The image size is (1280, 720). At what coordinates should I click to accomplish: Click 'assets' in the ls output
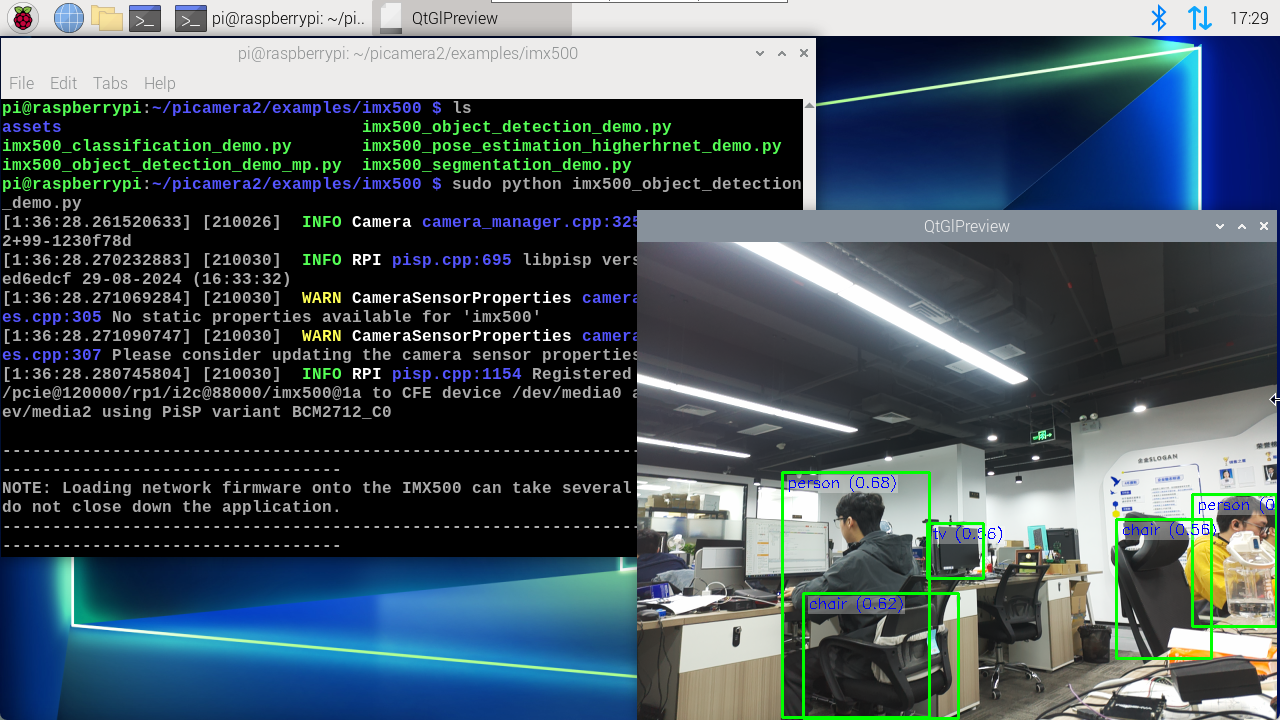[x=32, y=127]
